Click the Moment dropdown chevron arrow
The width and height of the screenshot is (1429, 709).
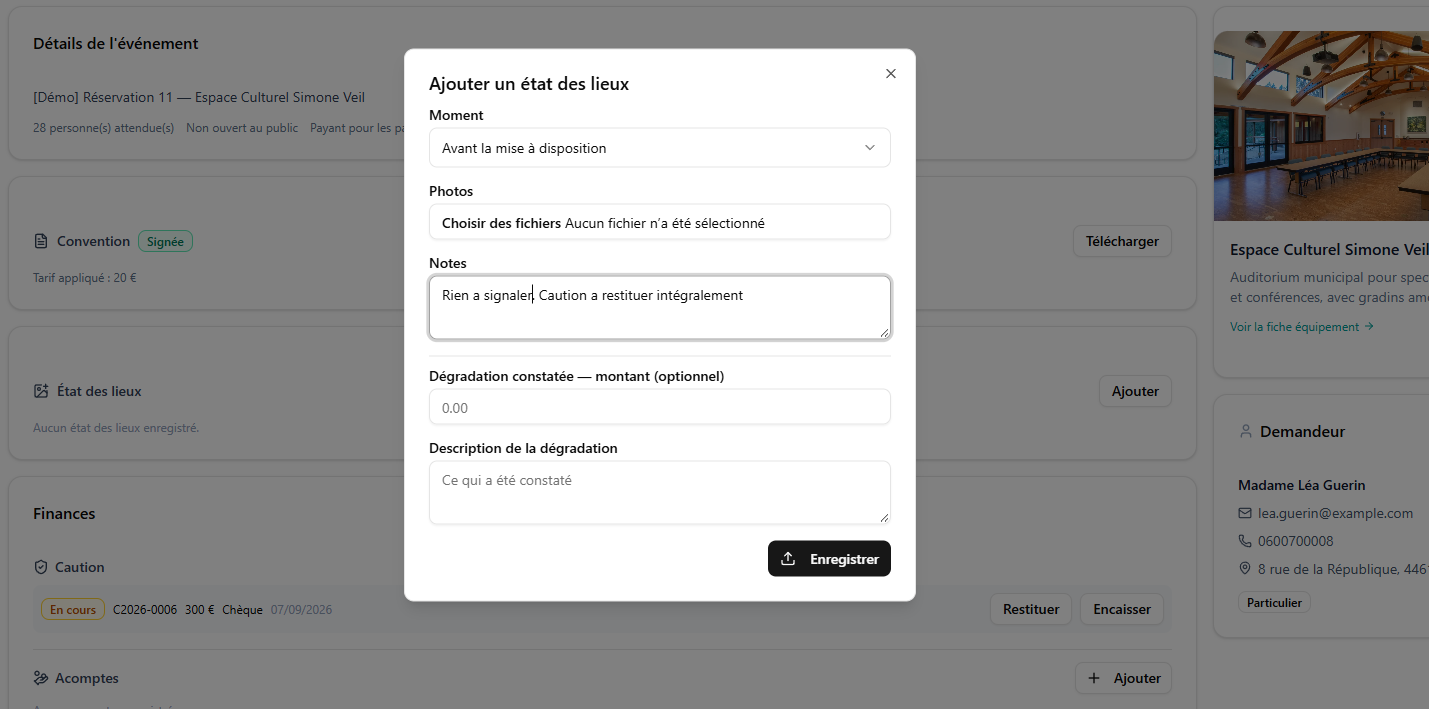tap(870, 148)
